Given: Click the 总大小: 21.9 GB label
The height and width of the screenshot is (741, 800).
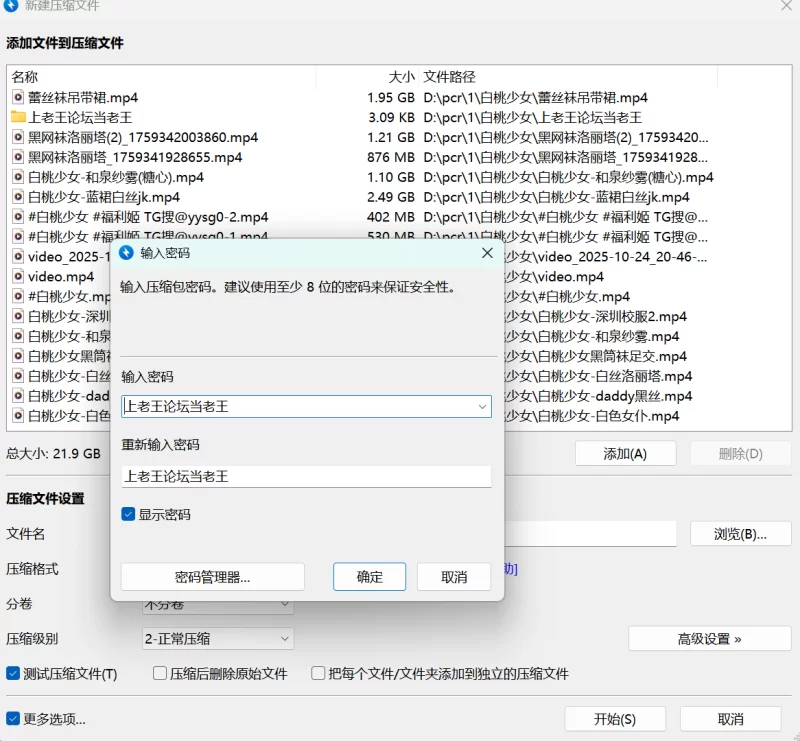Looking at the screenshot, I should 54,453.
